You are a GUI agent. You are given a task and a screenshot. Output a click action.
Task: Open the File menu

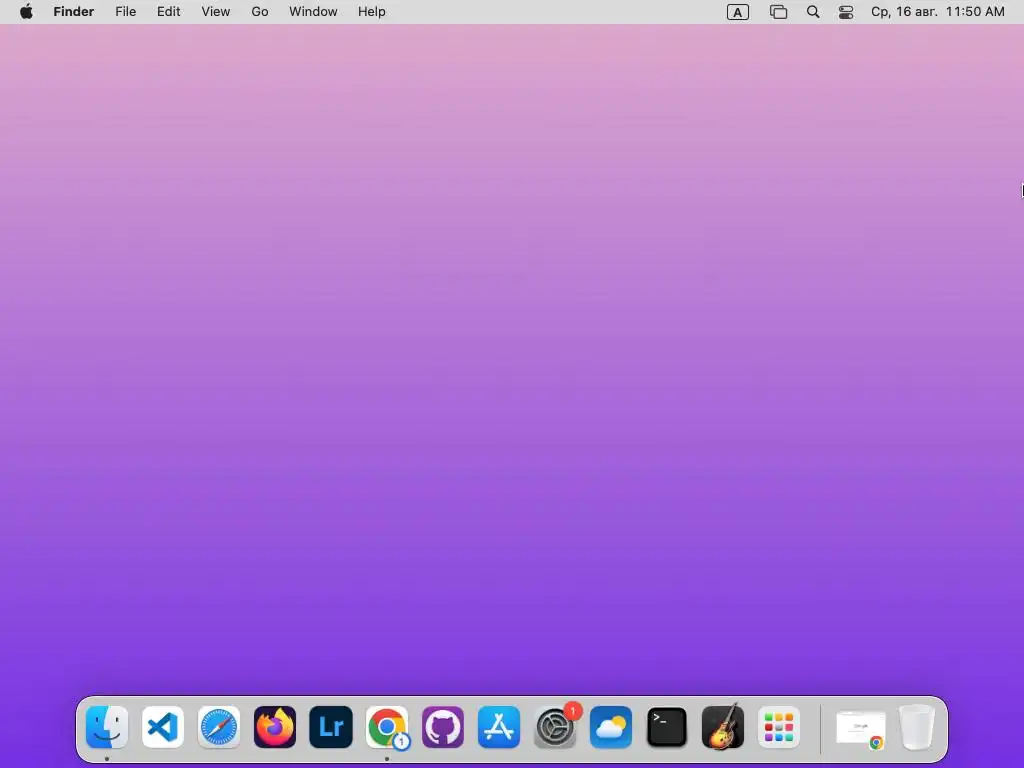125,12
